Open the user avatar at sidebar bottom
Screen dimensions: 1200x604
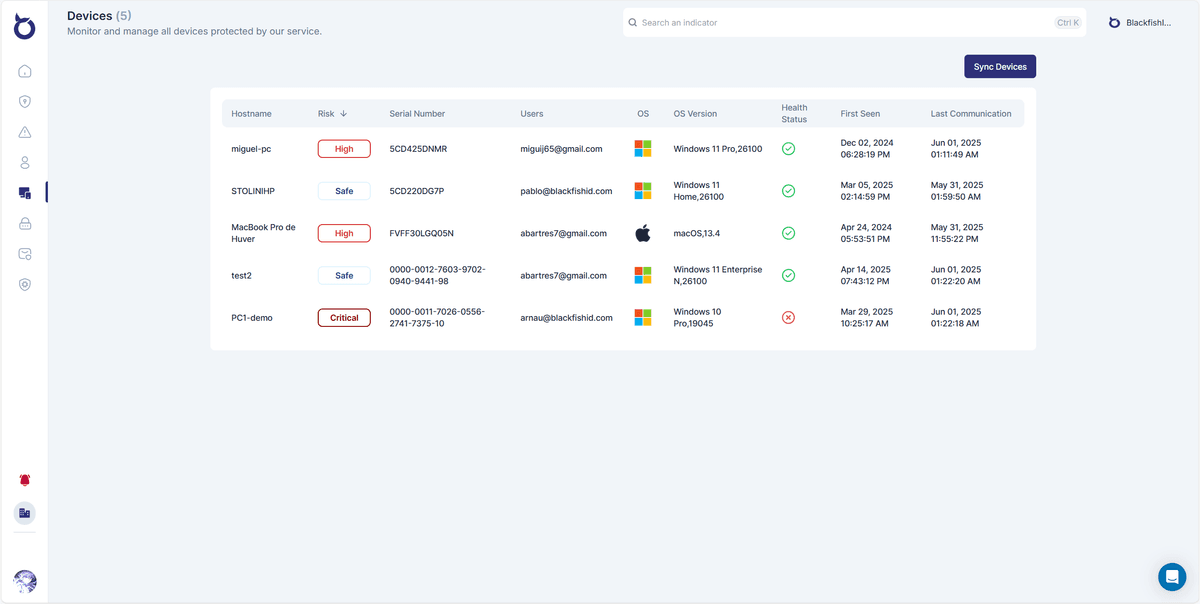click(25, 581)
